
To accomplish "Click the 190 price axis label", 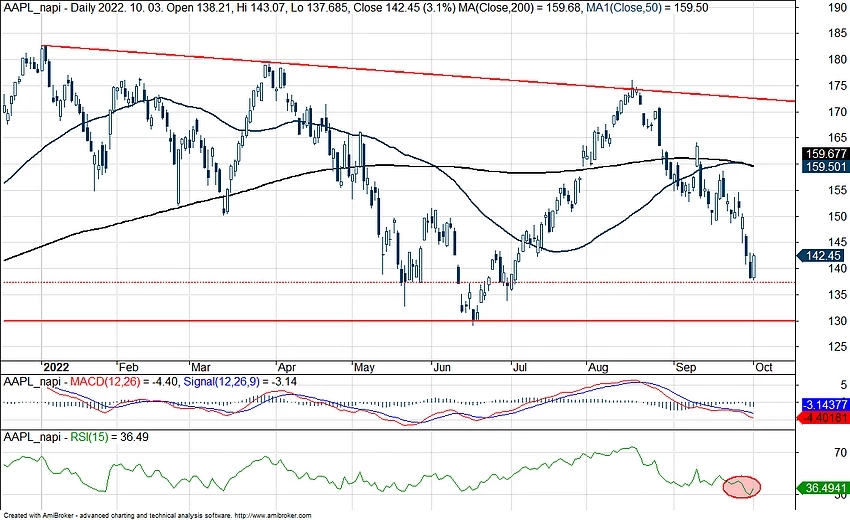I will click(838, 8).
